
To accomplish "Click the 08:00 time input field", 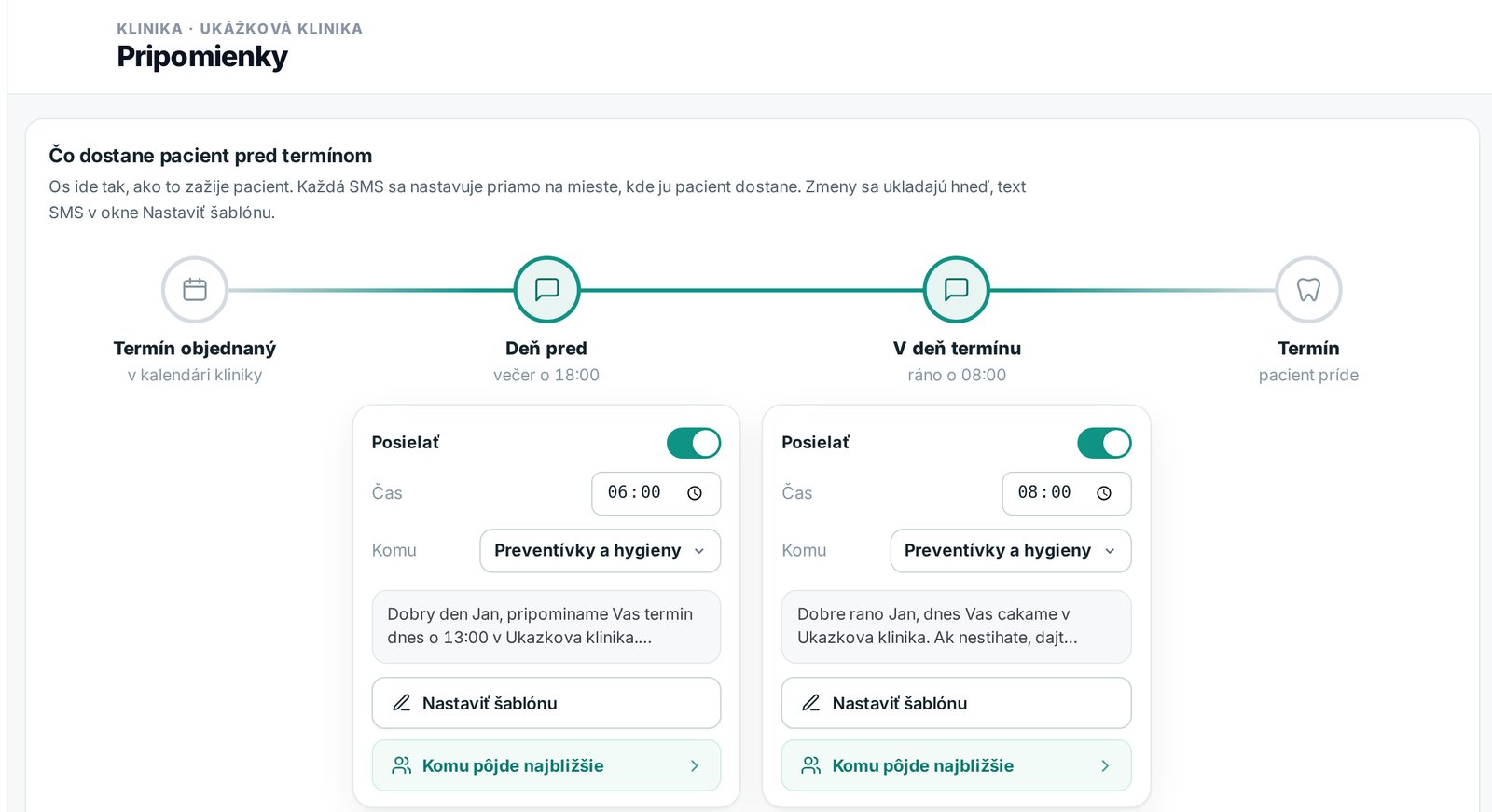I will pos(1067,493).
